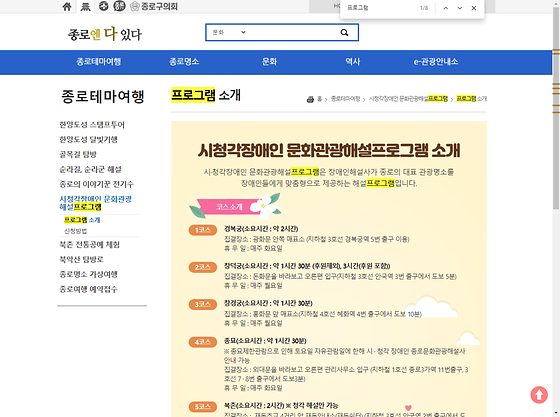Image resolution: width=560 pixels, height=417 pixels.
Task: Click the 4코스 orange badge
Action: [x=202, y=342]
